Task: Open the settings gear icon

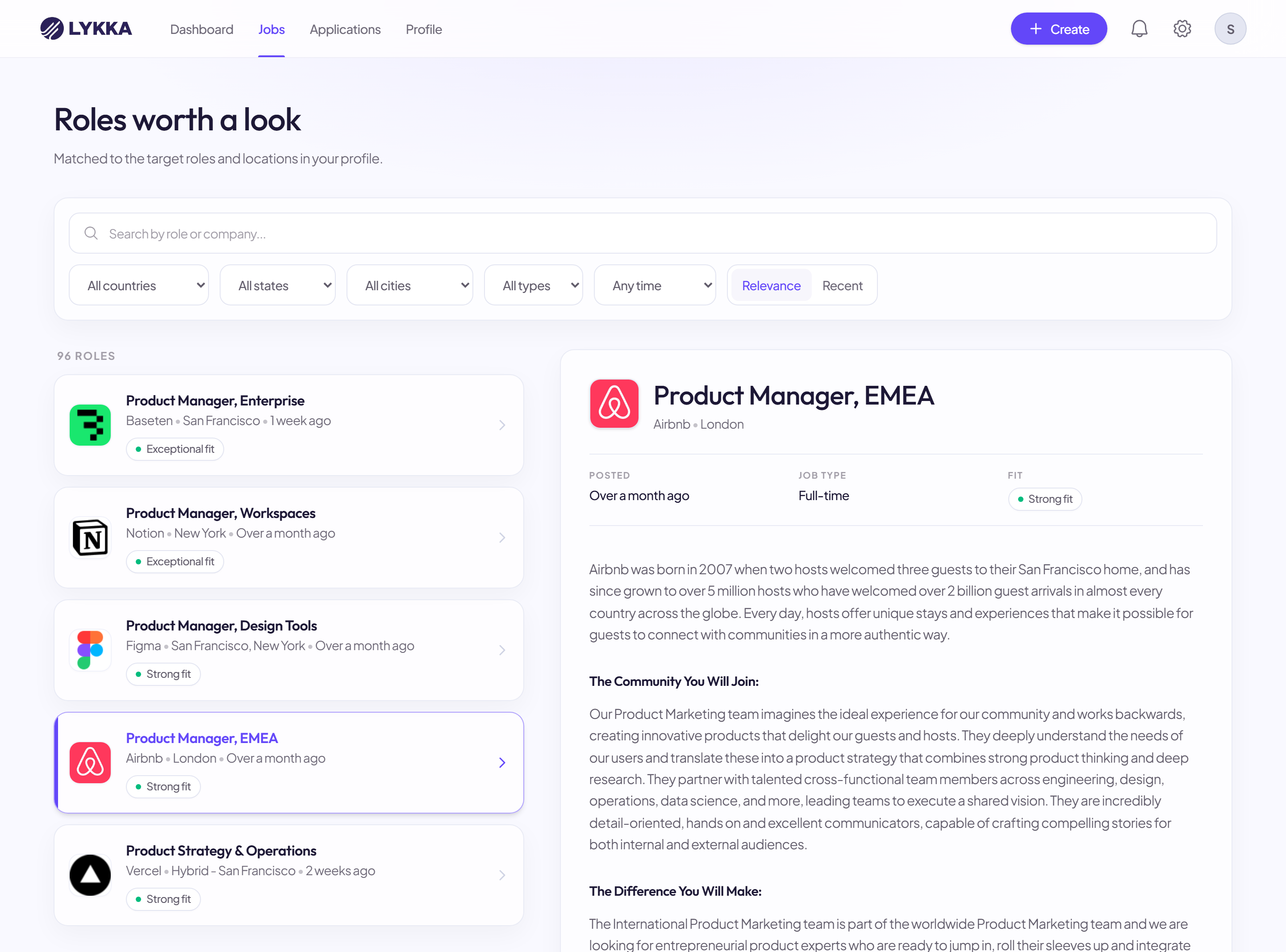Action: point(1182,29)
